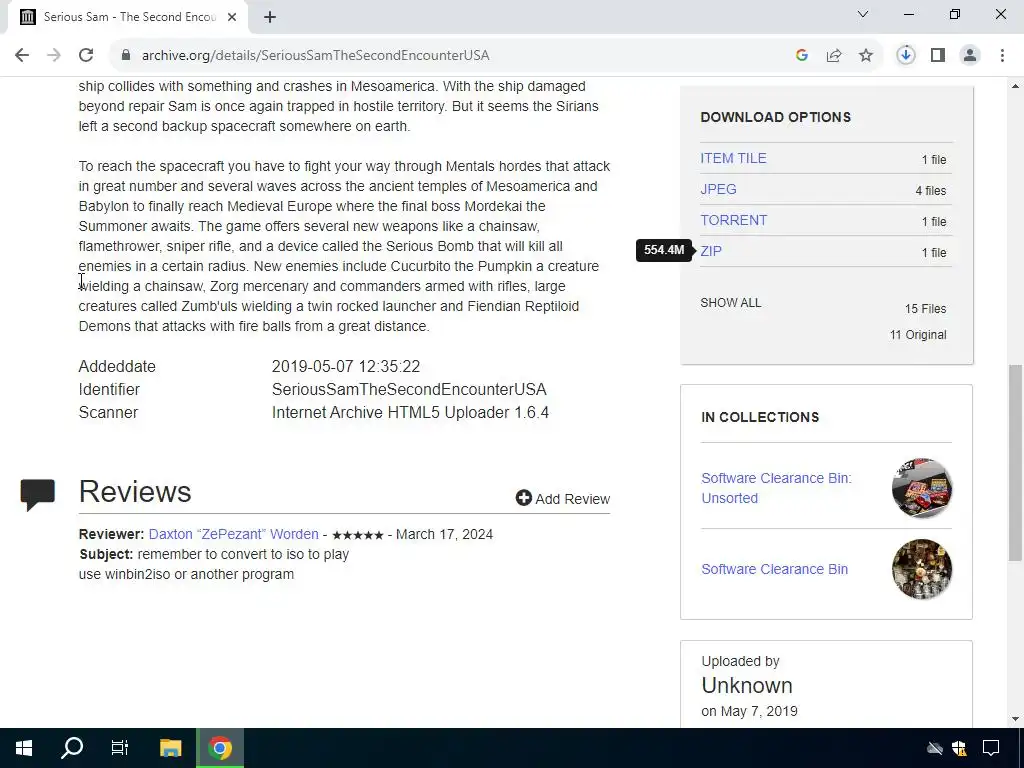This screenshot has width=1024, height=768.
Task: Open Windows taskbar search
Action: [x=72, y=748]
